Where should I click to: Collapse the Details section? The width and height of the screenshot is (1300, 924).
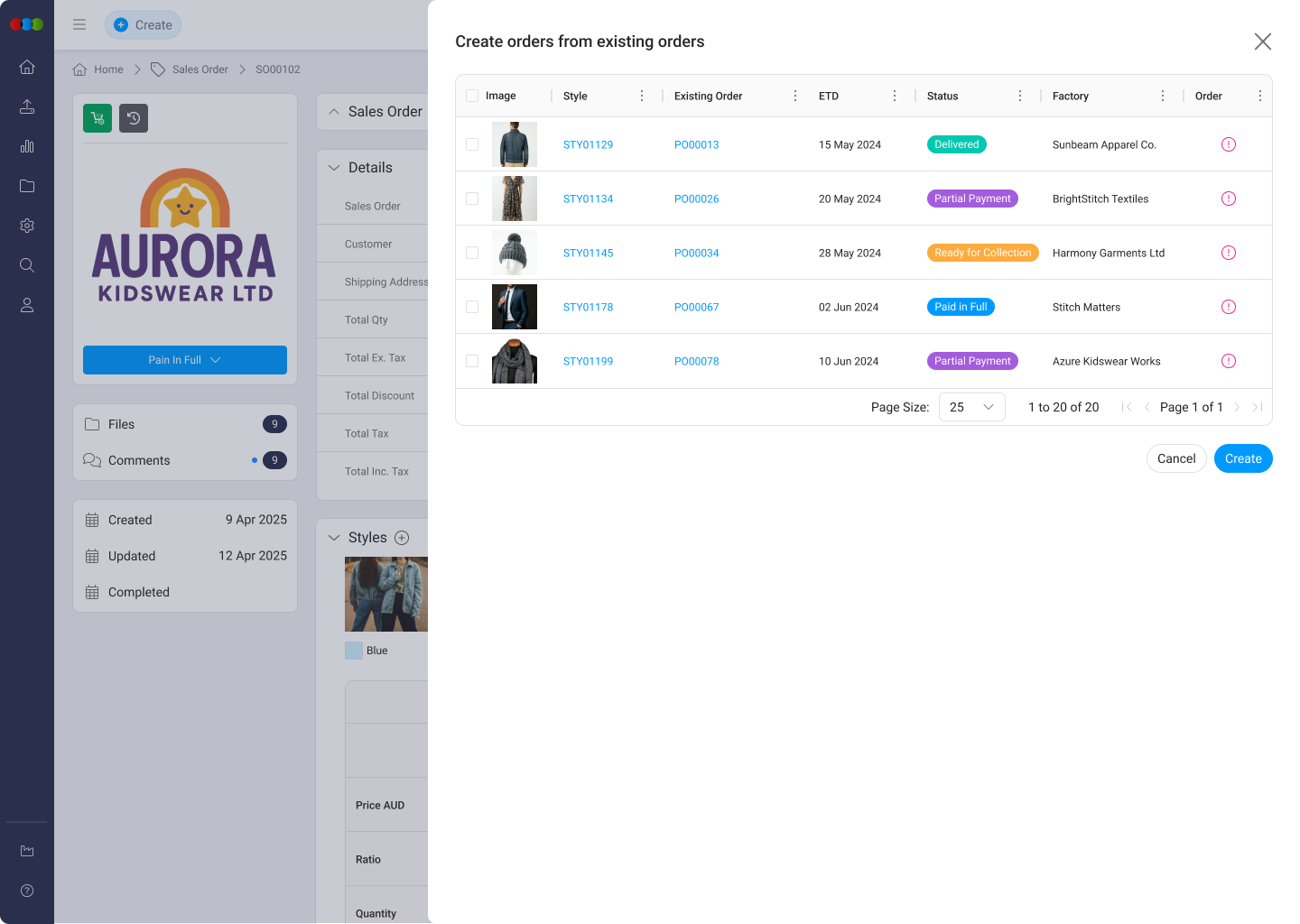point(334,167)
